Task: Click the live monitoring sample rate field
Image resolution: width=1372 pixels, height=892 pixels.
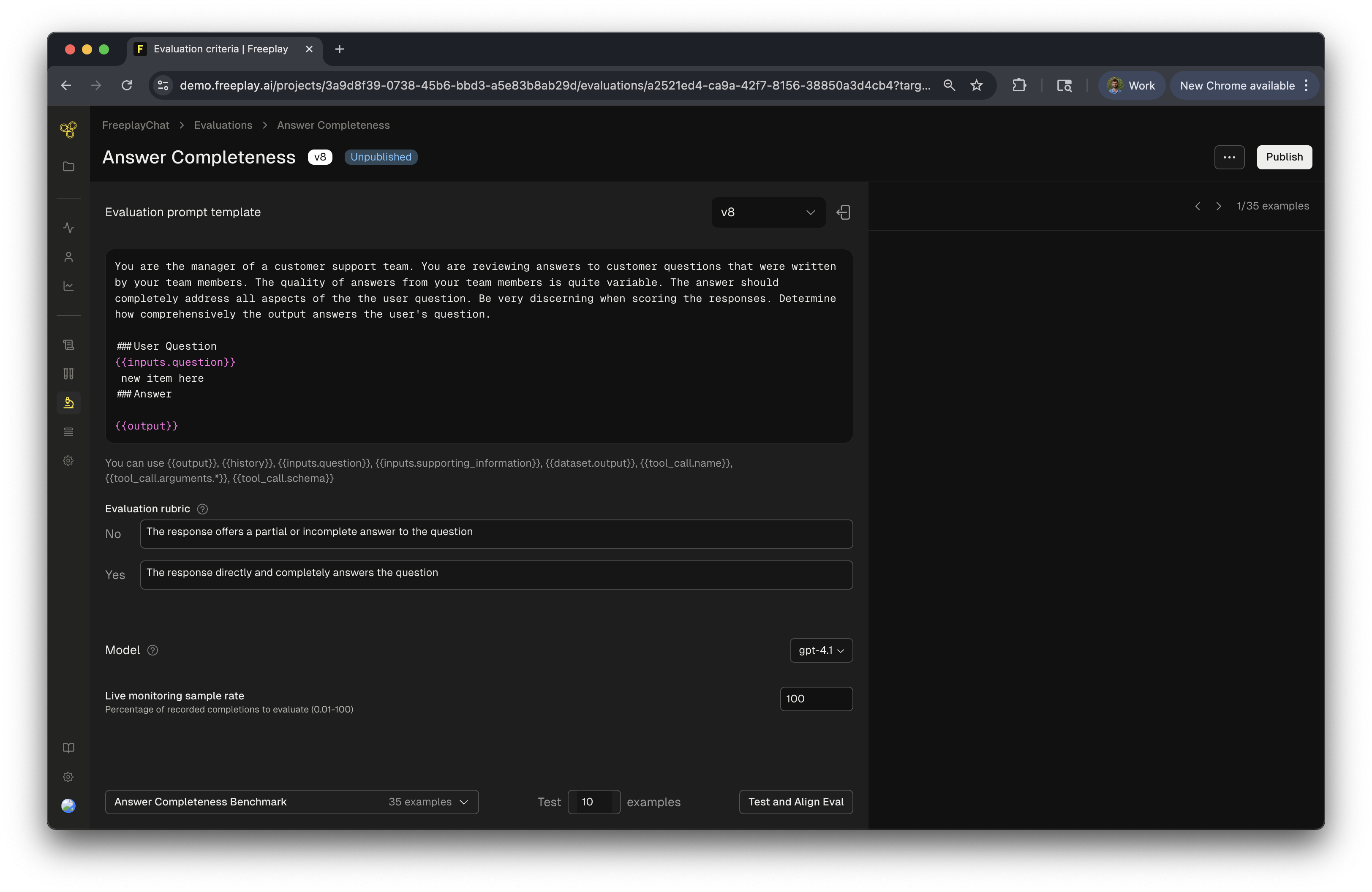Action: (x=816, y=699)
